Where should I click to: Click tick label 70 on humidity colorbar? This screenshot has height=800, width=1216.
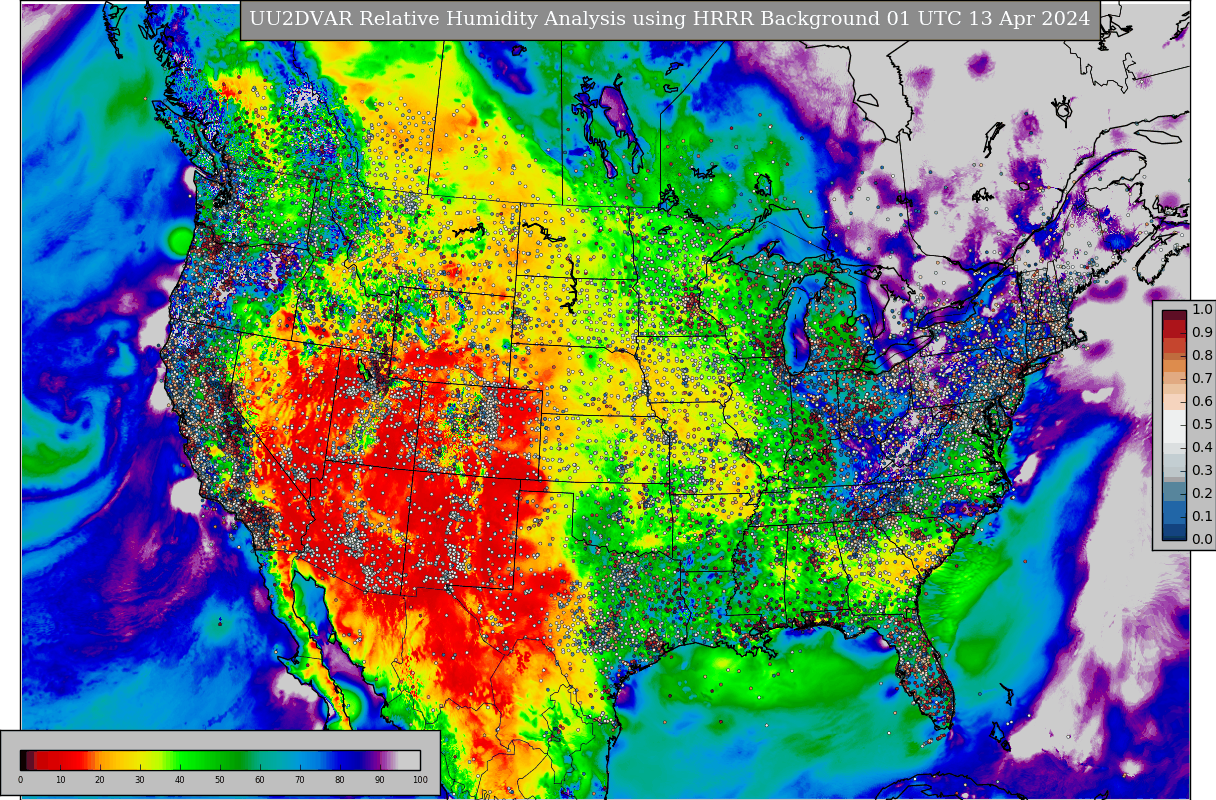pyautogui.click(x=300, y=780)
